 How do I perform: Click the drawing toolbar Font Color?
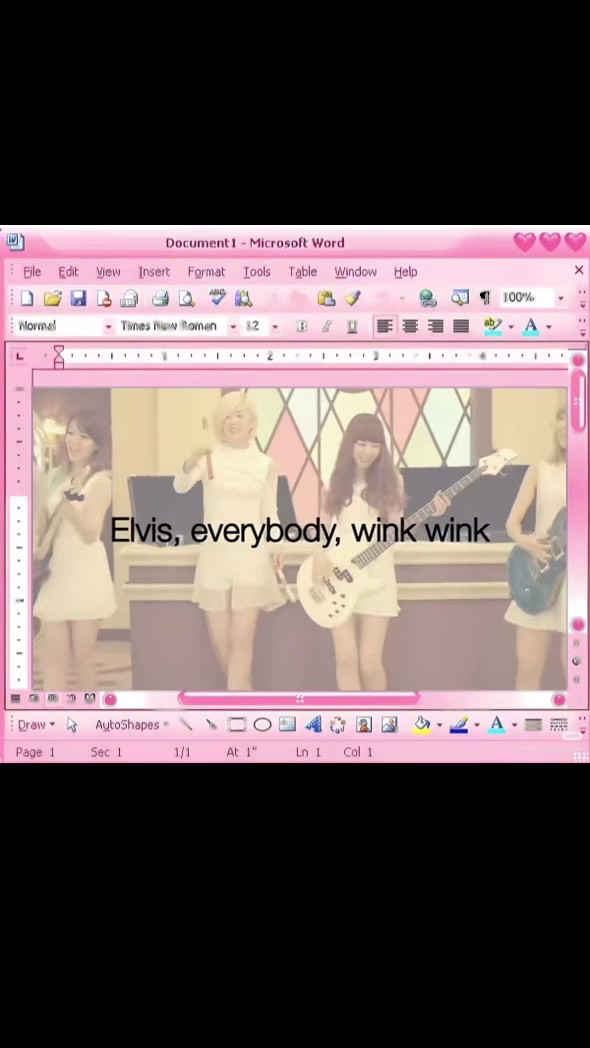[496, 725]
